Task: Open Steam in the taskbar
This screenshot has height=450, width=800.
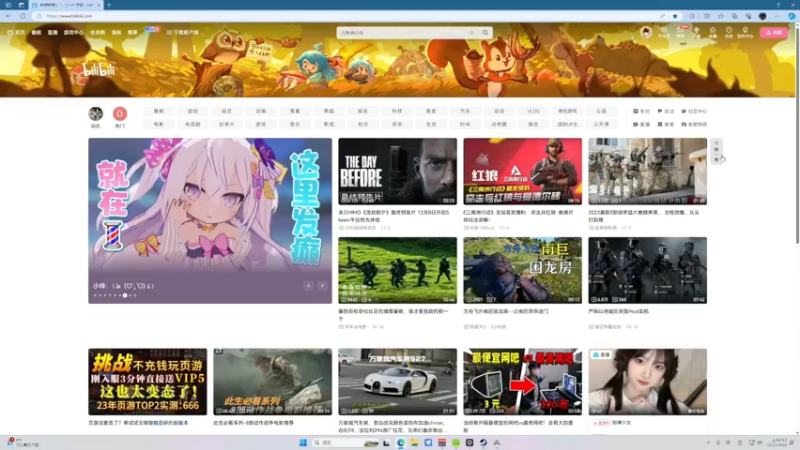Action: click(483, 442)
